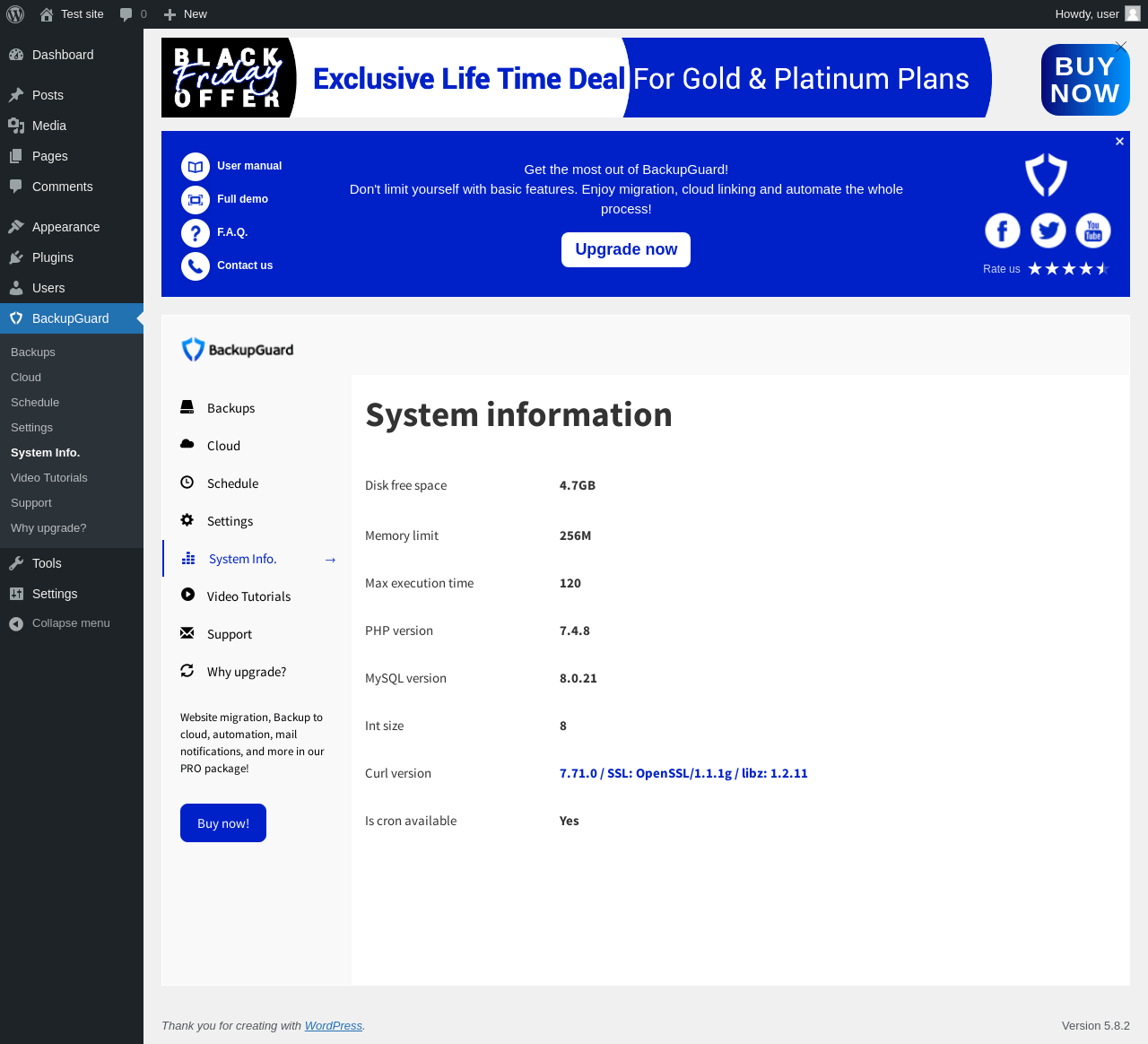Open the Plugins menu item
The image size is (1148, 1044).
(x=72, y=257)
